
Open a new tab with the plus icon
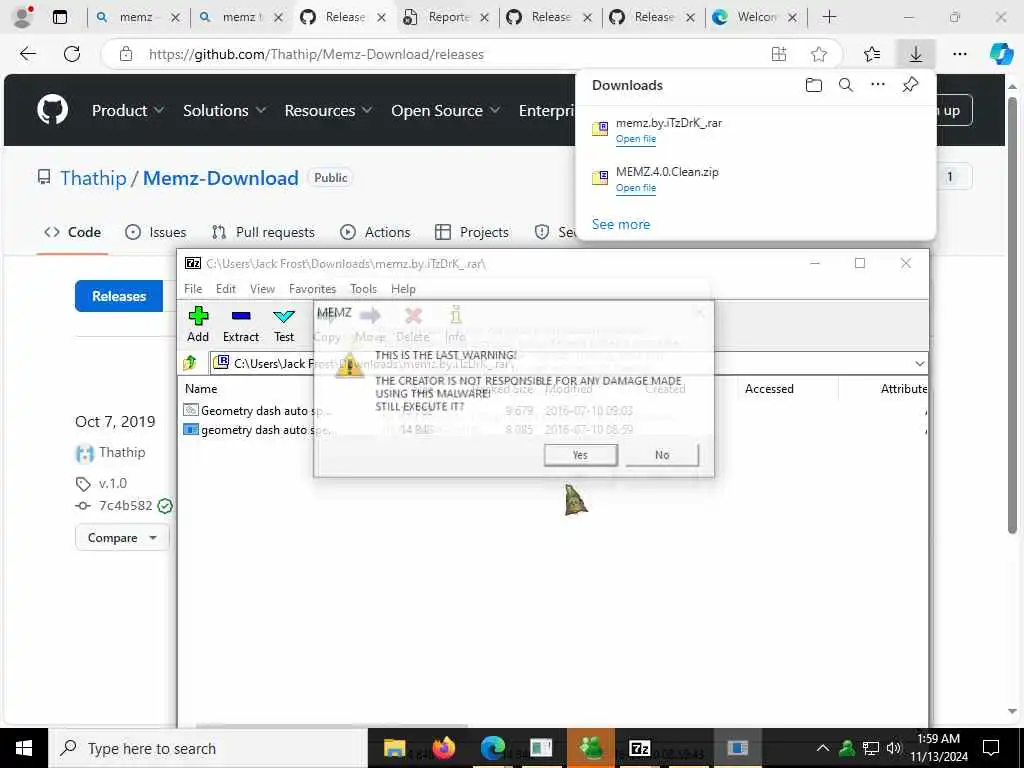click(x=829, y=17)
